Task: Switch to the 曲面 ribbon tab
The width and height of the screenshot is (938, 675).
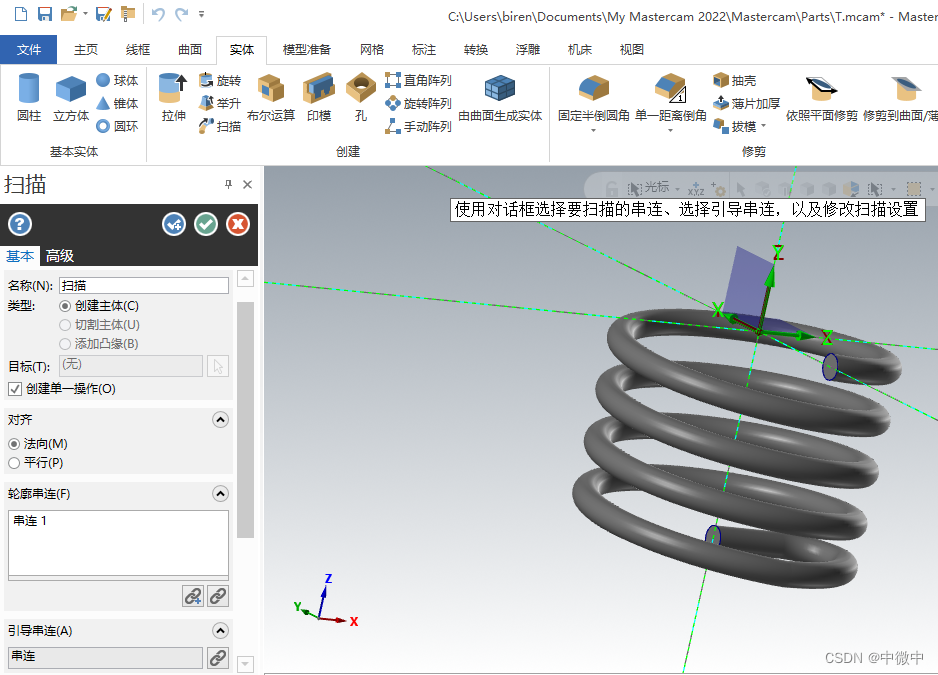Action: point(190,50)
